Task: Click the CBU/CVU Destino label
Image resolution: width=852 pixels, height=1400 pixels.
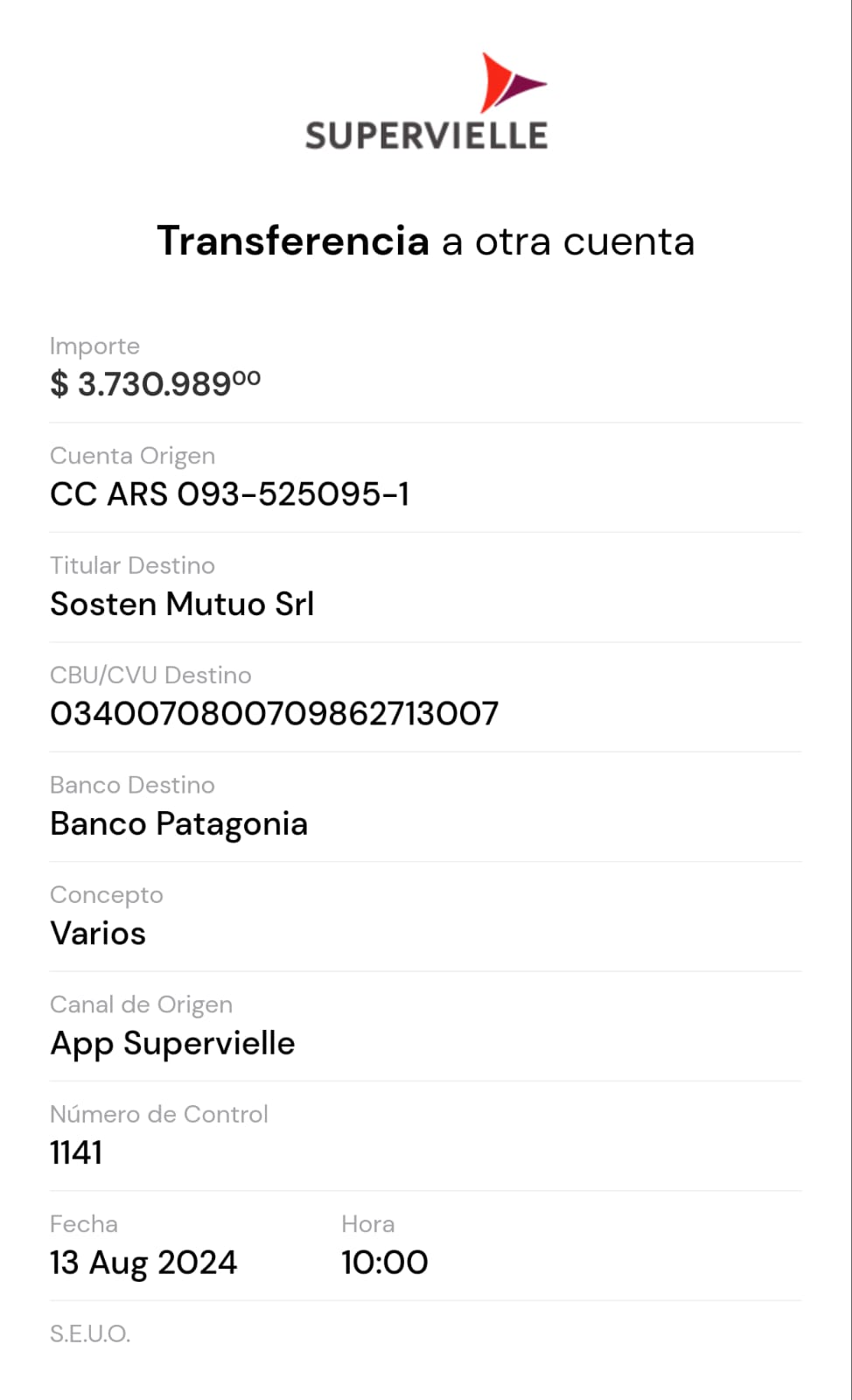Action: (x=150, y=675)
